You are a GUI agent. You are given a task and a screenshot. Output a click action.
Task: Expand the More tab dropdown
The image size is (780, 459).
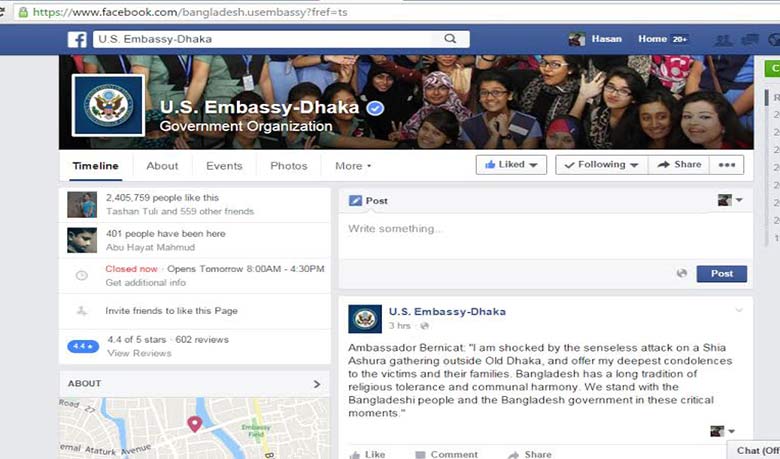353,166
